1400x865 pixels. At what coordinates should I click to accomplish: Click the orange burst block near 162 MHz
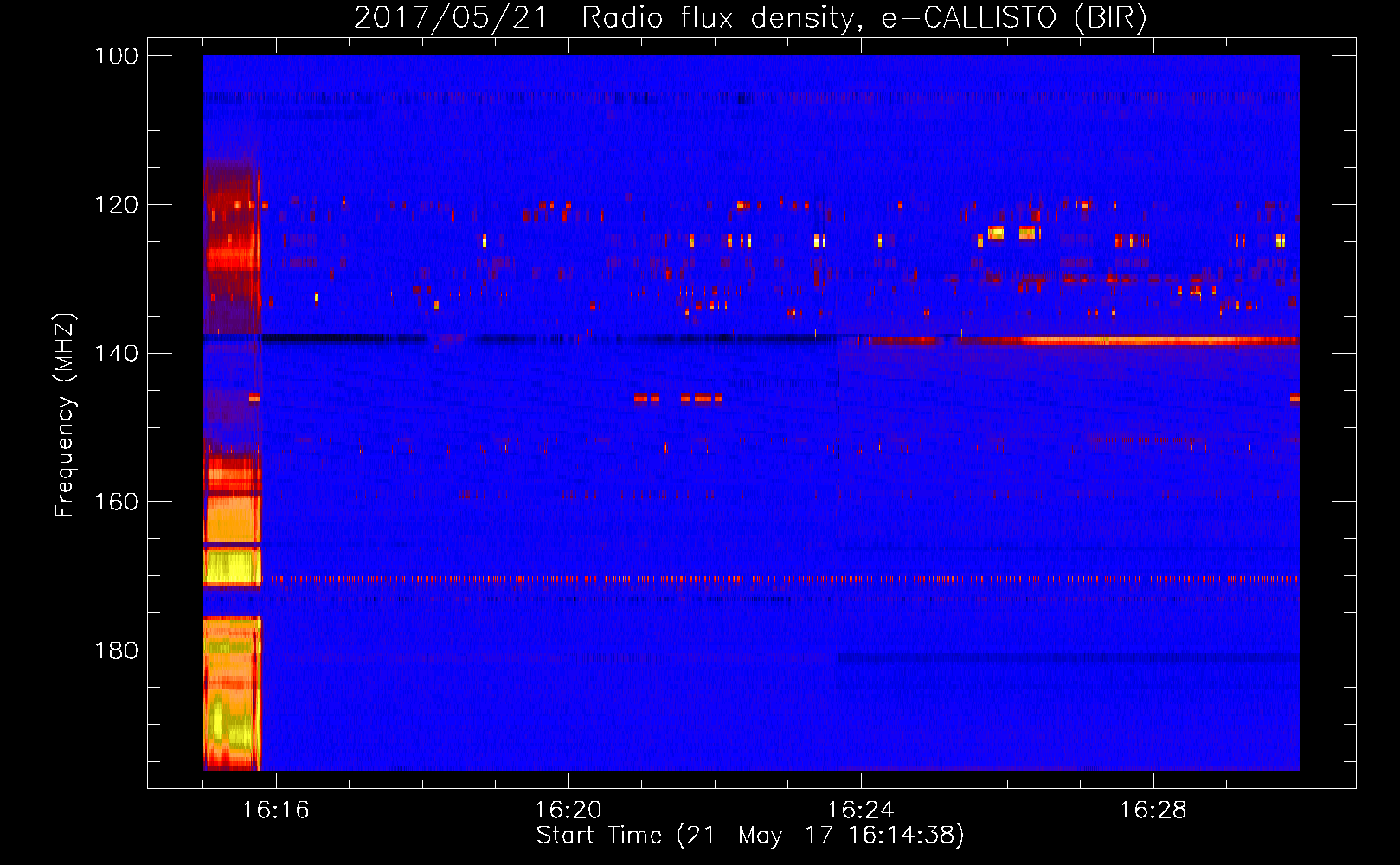(x=232, y=519)
